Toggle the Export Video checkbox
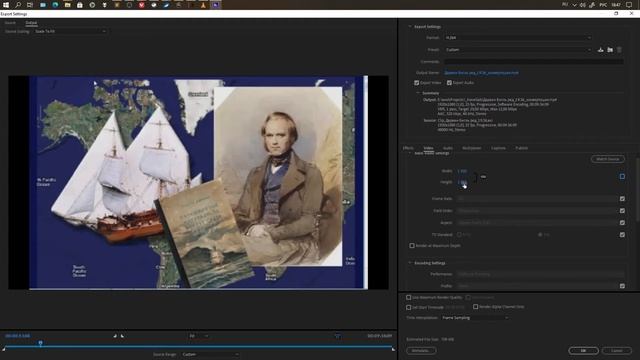The height and width of the screenshot is (360, 640). tap(417, 83)
